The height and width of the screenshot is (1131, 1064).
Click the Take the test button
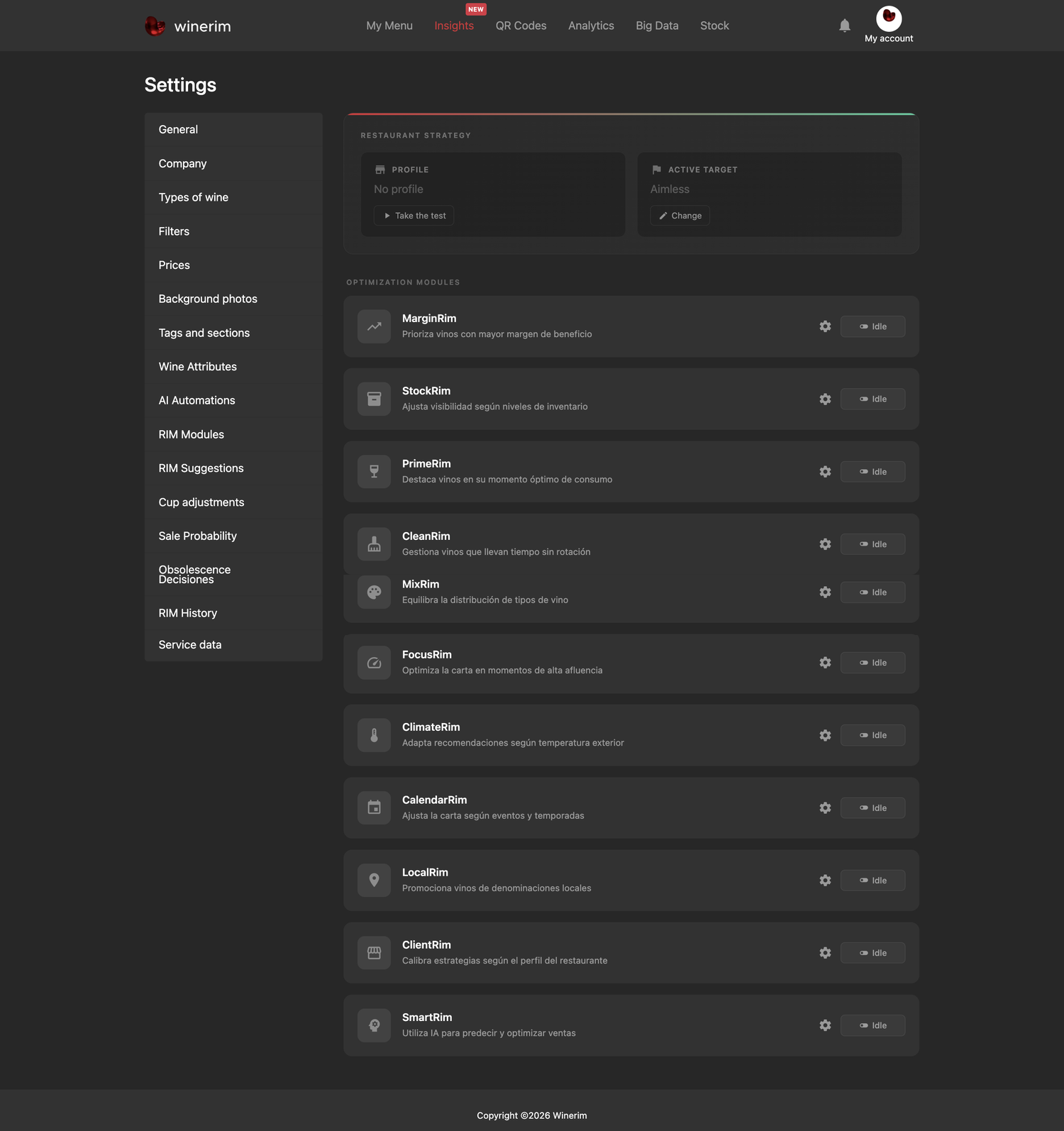click(414, 216)
